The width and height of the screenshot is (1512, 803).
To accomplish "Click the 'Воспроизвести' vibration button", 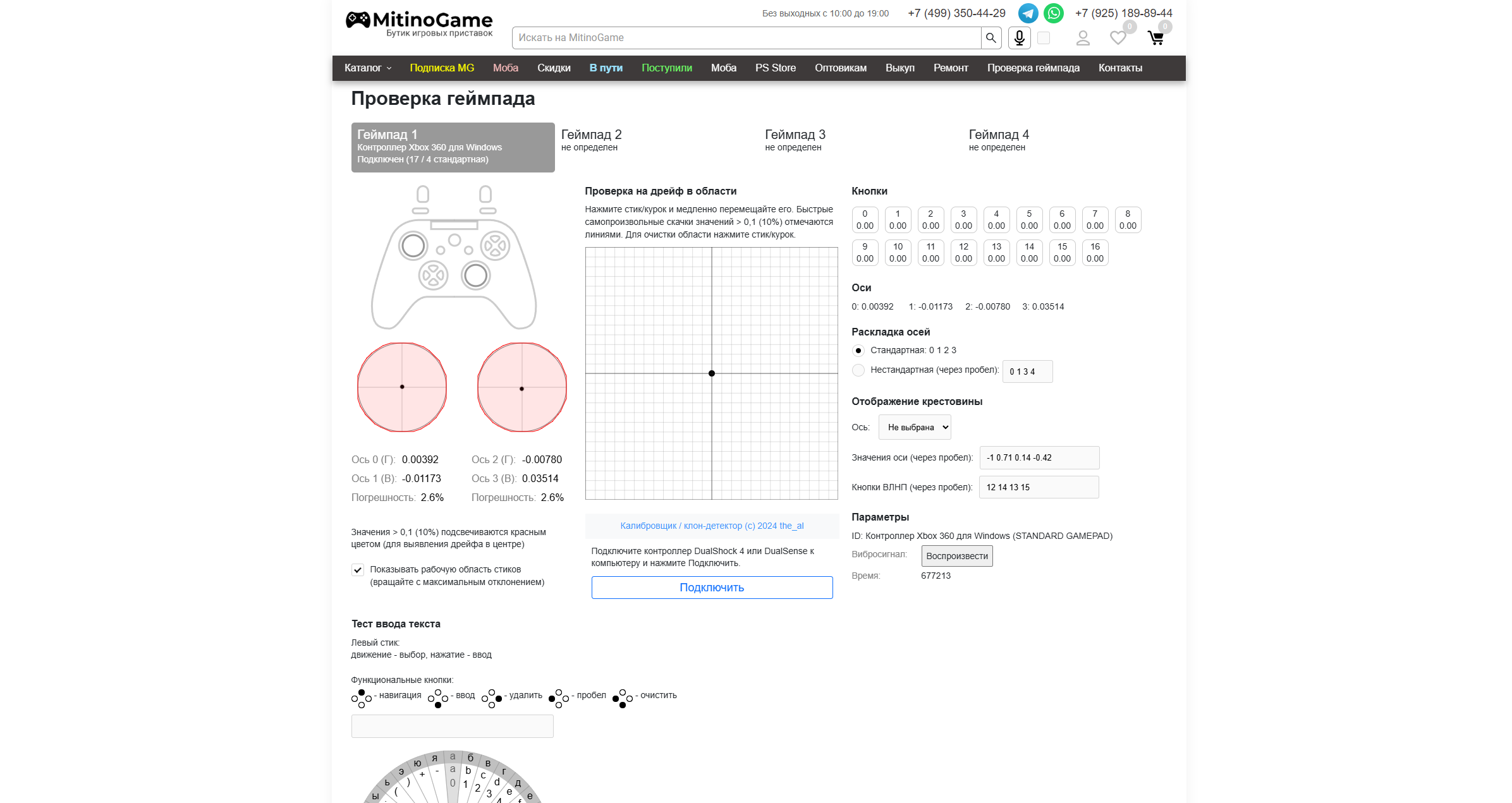I will (x=957, y=556).
